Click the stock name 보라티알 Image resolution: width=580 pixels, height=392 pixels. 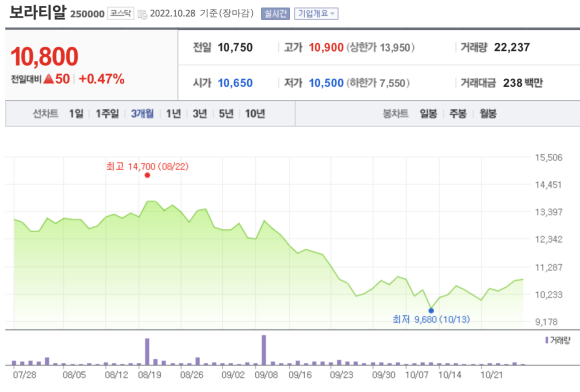[38, 12]
